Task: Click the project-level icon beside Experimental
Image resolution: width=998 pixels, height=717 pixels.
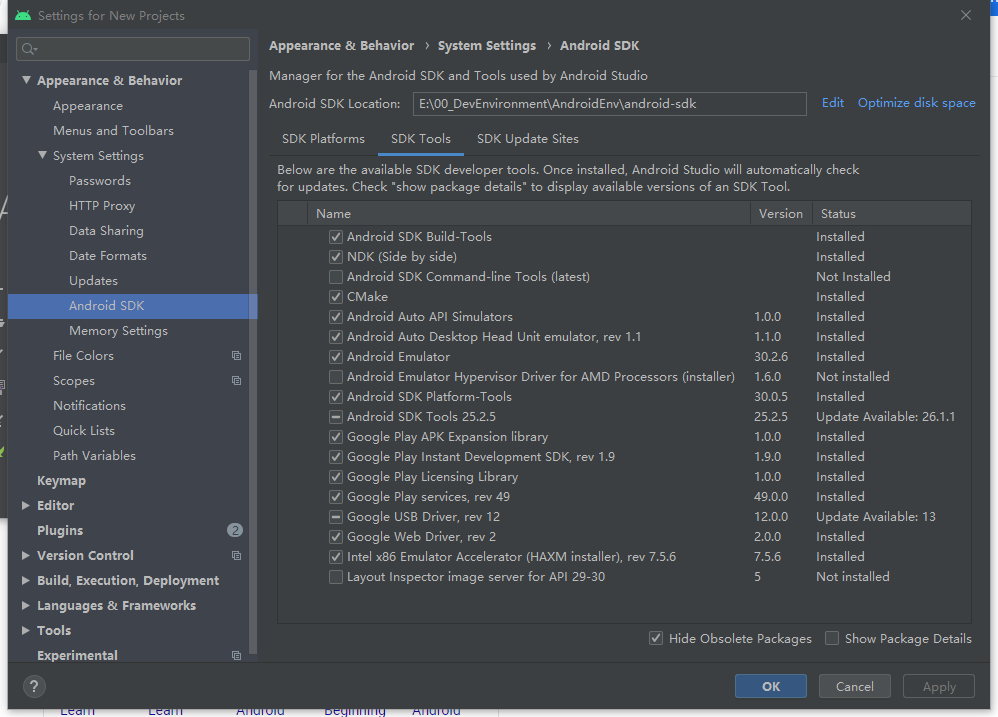Action: 236,655
